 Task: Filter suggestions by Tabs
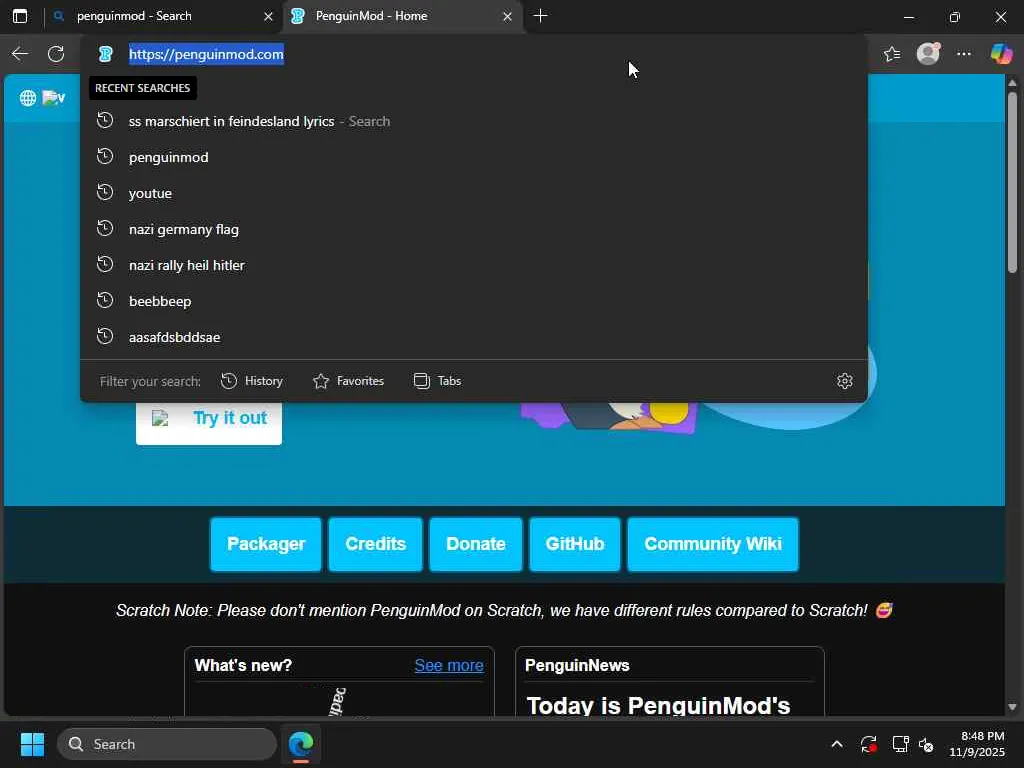point(438,381)
